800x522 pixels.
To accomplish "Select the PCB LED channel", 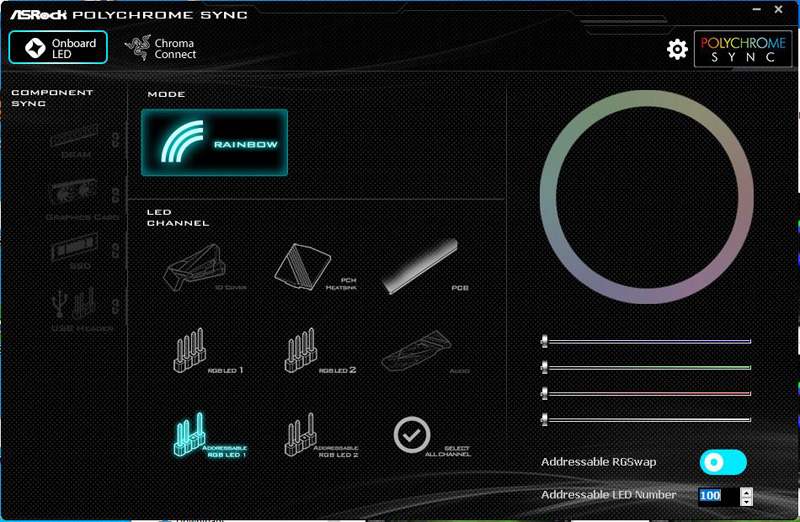I will (x=424, y=266).
